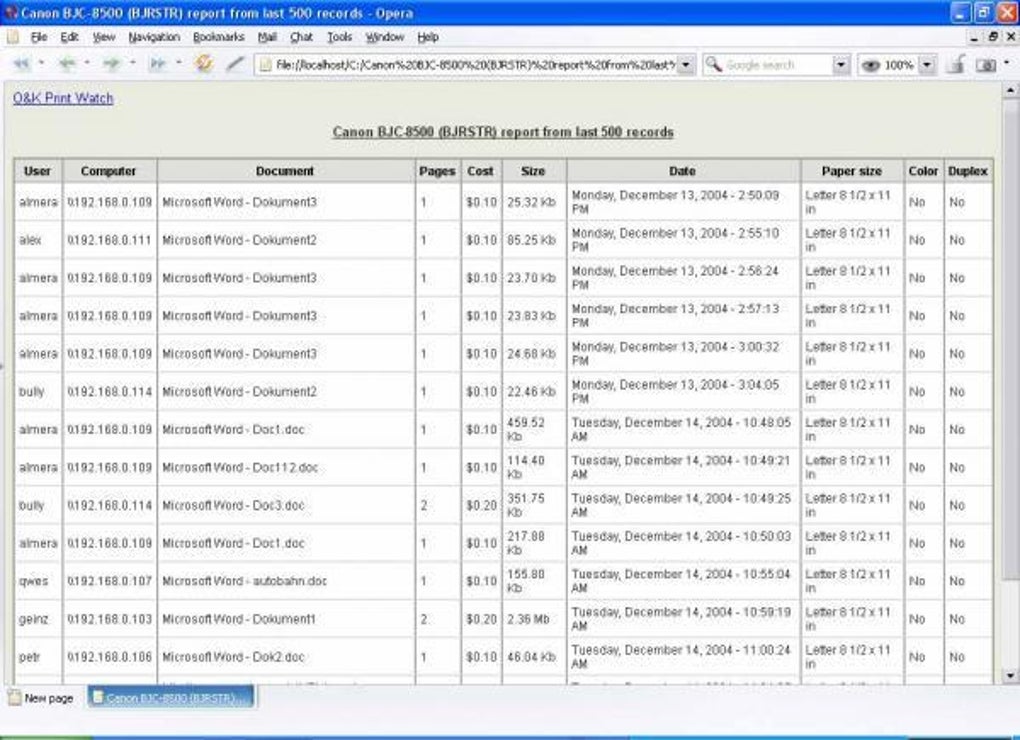Image resolution: width=1020 pixels, height=740 pixels.
Task: Click the Forward arrow icon
Action: (x=112, y=64)
